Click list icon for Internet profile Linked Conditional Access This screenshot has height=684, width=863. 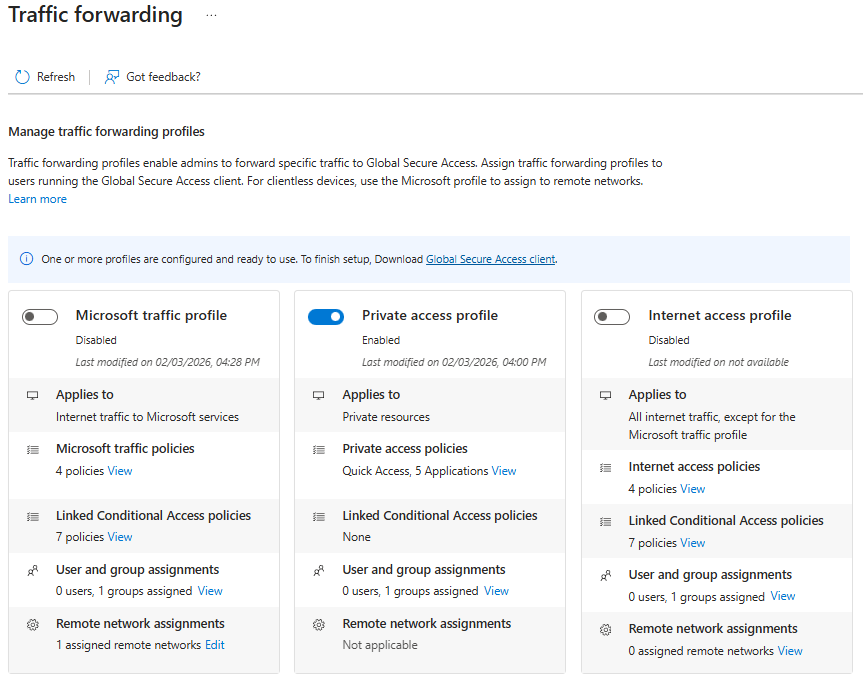[x=605, y=522]
